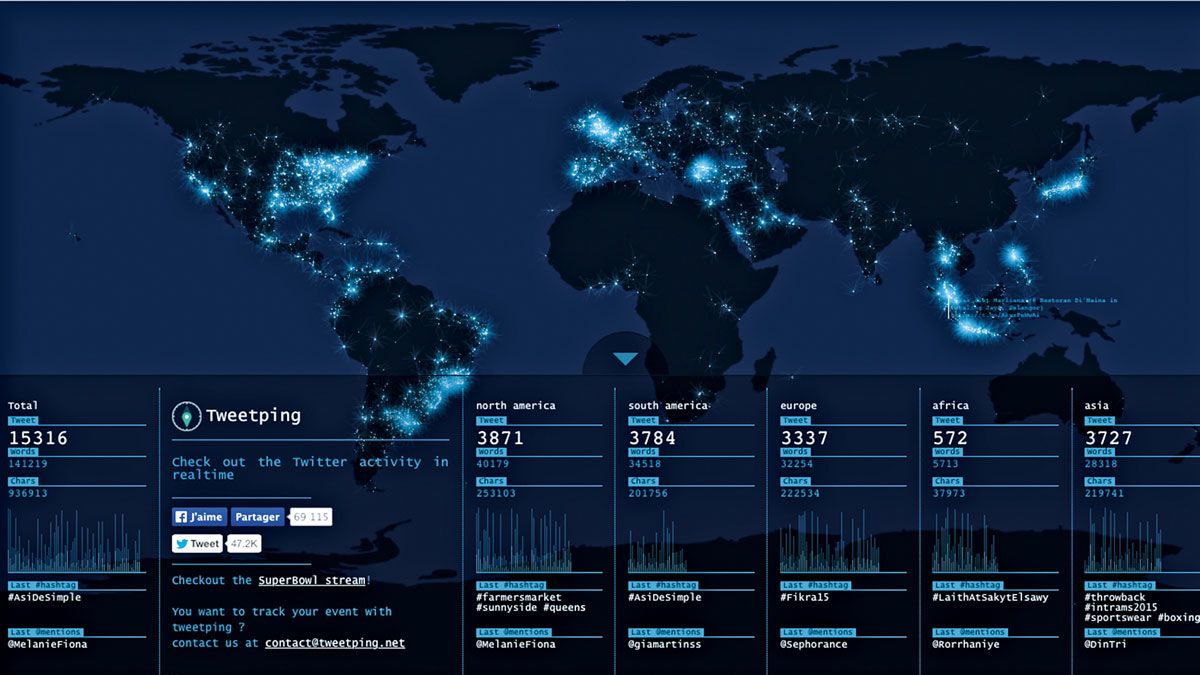This screenshot has width=1200, height=675.
Task: Click the #sportswear hashtag
Action: [1118, 618]
